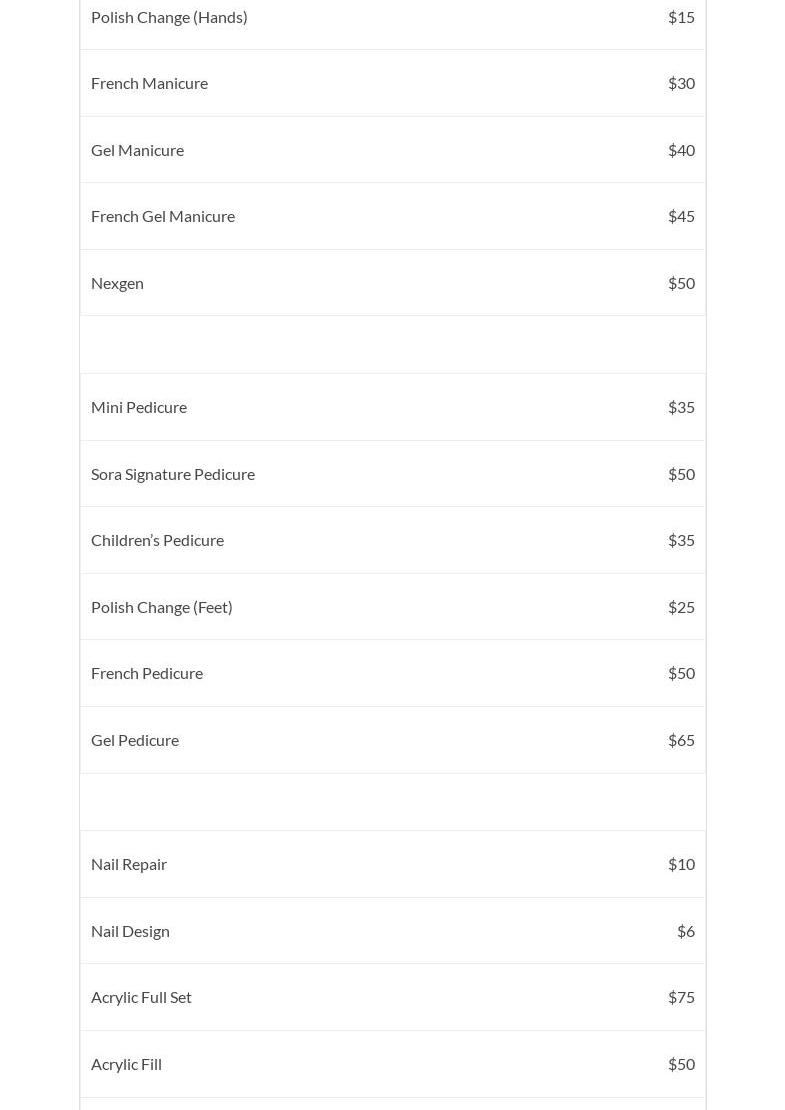
Task: Click the $15 Polish Change price
Action: (x=681, y=17)
